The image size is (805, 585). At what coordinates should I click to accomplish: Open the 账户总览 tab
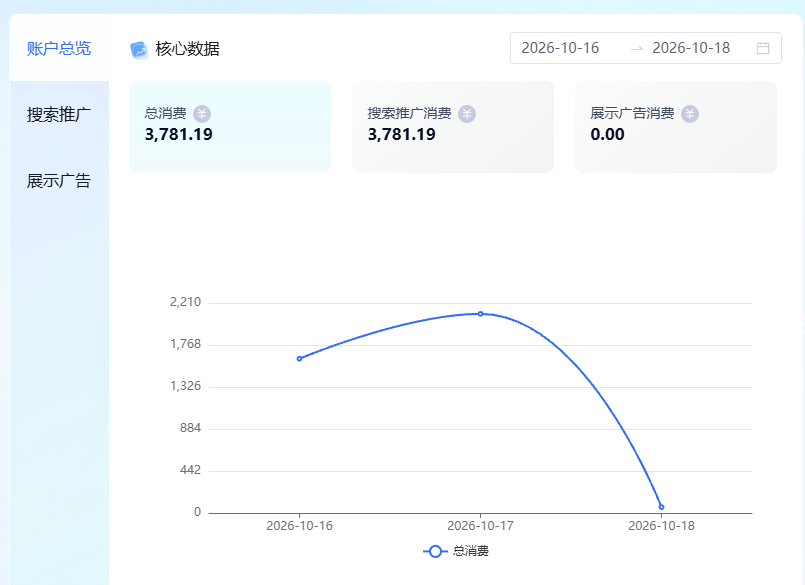tap(59, 48)
